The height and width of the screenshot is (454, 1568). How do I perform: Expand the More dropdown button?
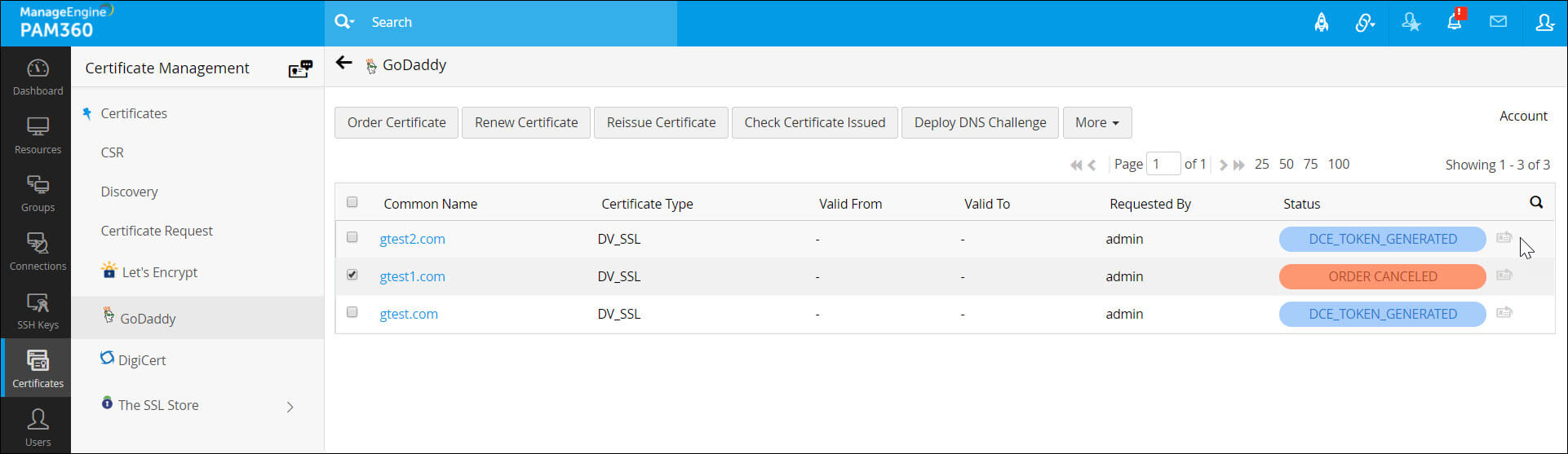click(1096, 122)
